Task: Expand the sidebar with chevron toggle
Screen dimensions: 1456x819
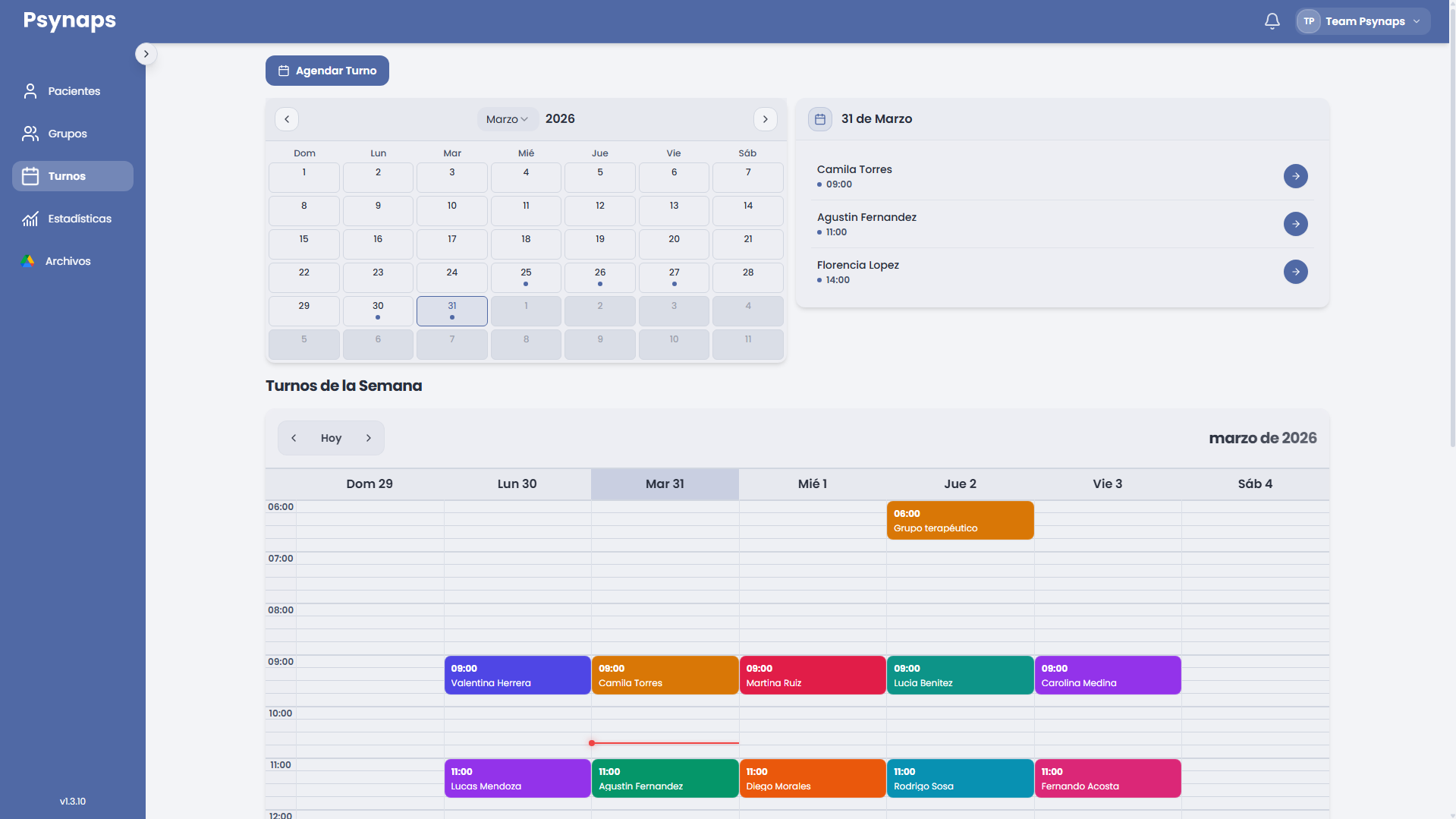Action: (x=146, y=54)
